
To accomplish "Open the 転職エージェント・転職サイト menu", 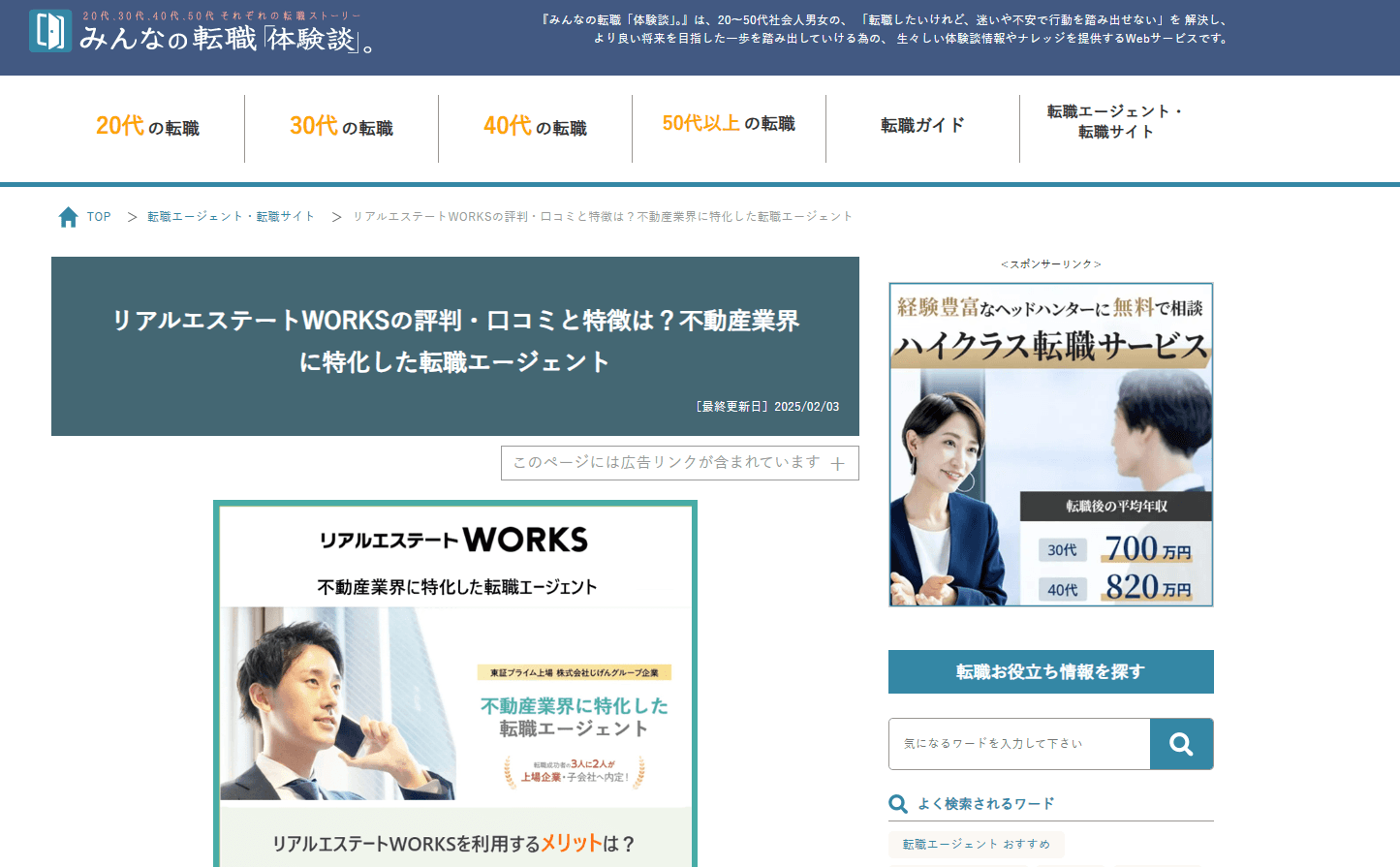I will click(1116, 122).
